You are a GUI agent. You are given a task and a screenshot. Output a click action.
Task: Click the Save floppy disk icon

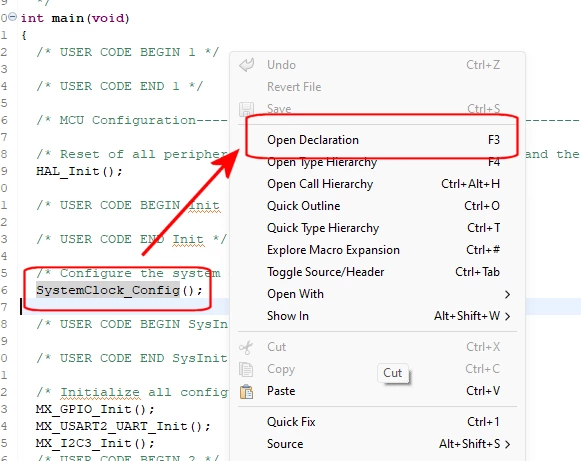tap(246, 109)
